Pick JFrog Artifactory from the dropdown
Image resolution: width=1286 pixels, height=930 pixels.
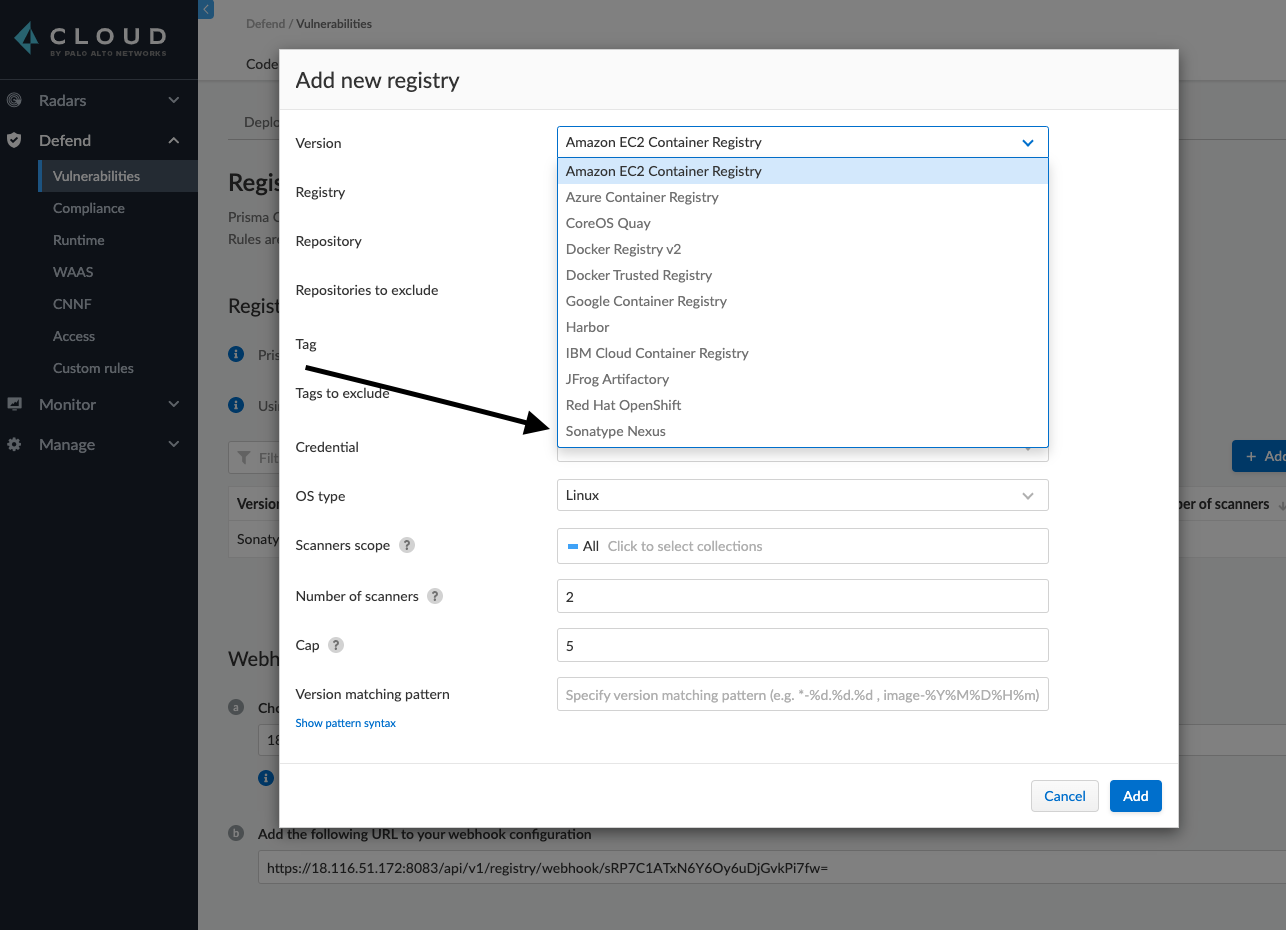pos(617,379)
